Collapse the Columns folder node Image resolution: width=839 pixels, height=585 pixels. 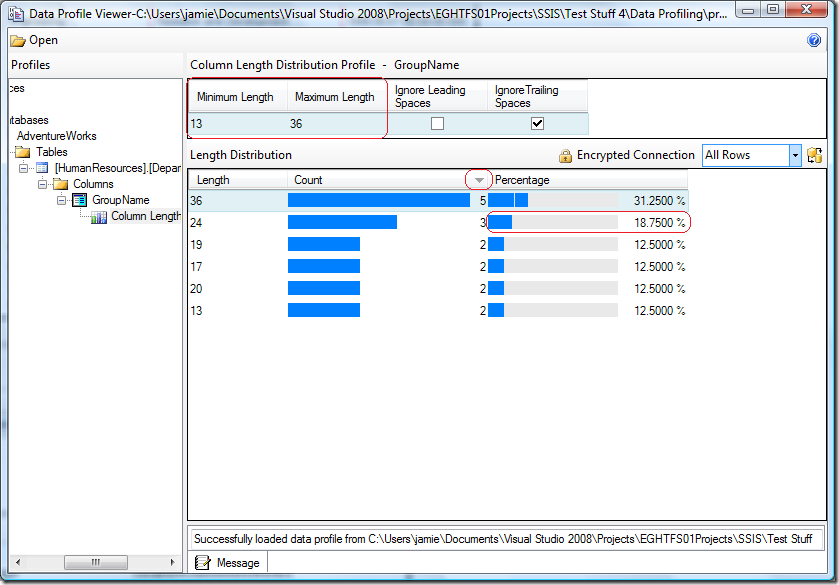point(43,184)
